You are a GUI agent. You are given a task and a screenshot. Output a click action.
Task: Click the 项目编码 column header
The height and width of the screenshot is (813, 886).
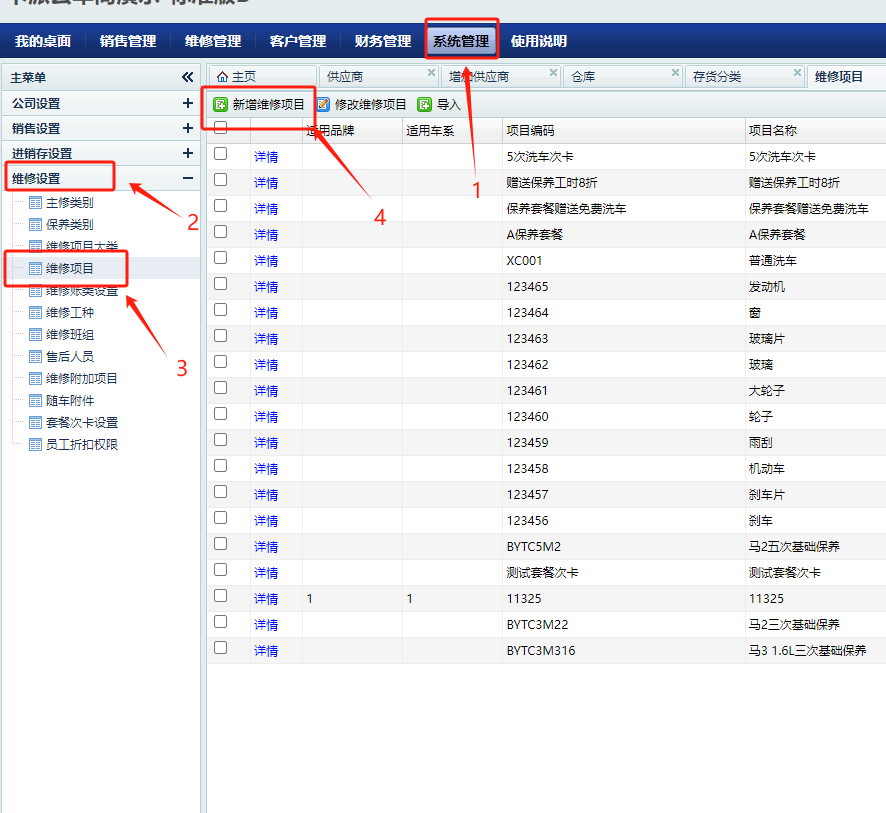point(530,131)
